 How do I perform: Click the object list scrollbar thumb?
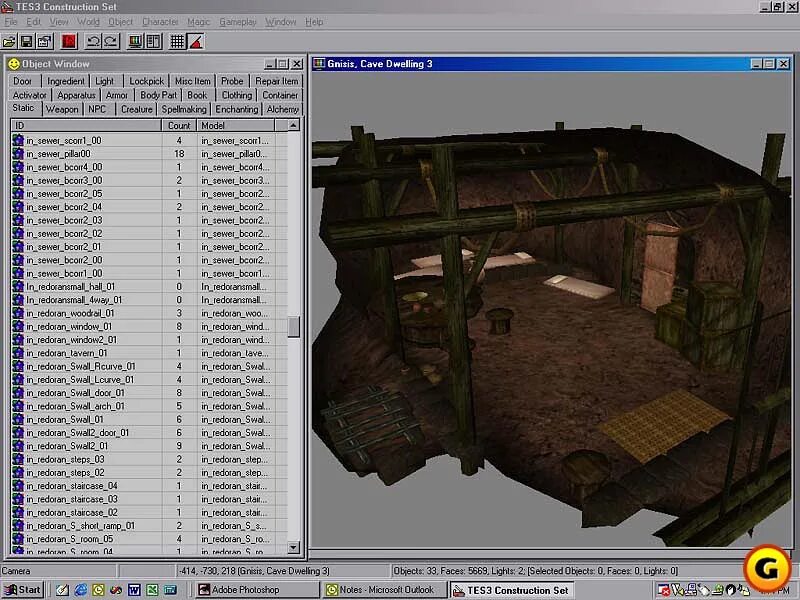pos(293,327)
